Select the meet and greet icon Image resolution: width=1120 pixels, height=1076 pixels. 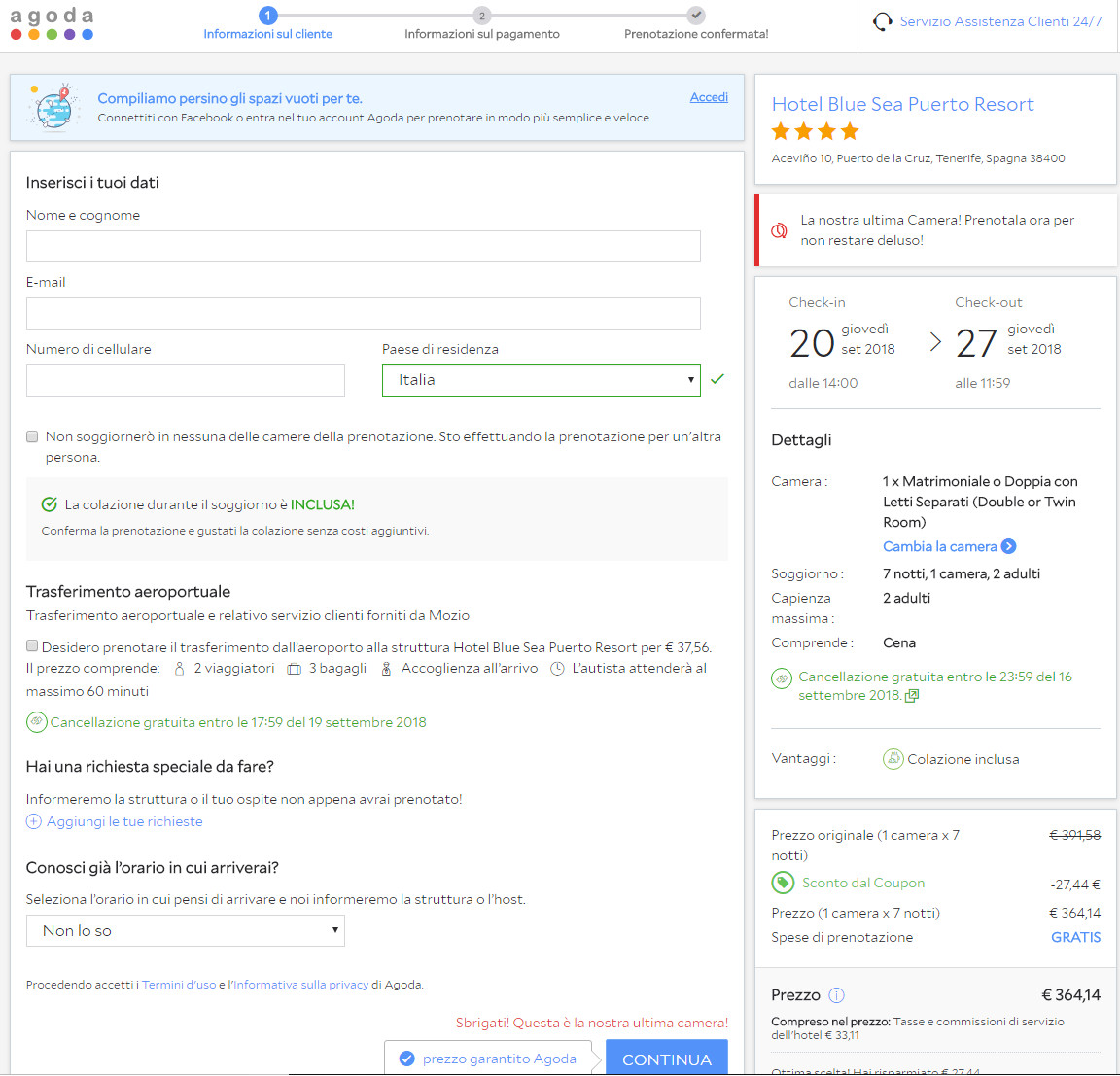coord(386,669)
